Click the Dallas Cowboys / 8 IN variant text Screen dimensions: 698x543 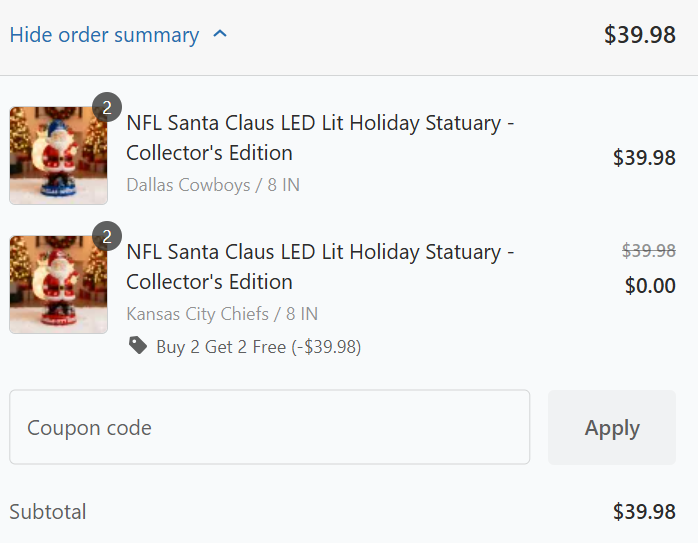coord(213,185)
